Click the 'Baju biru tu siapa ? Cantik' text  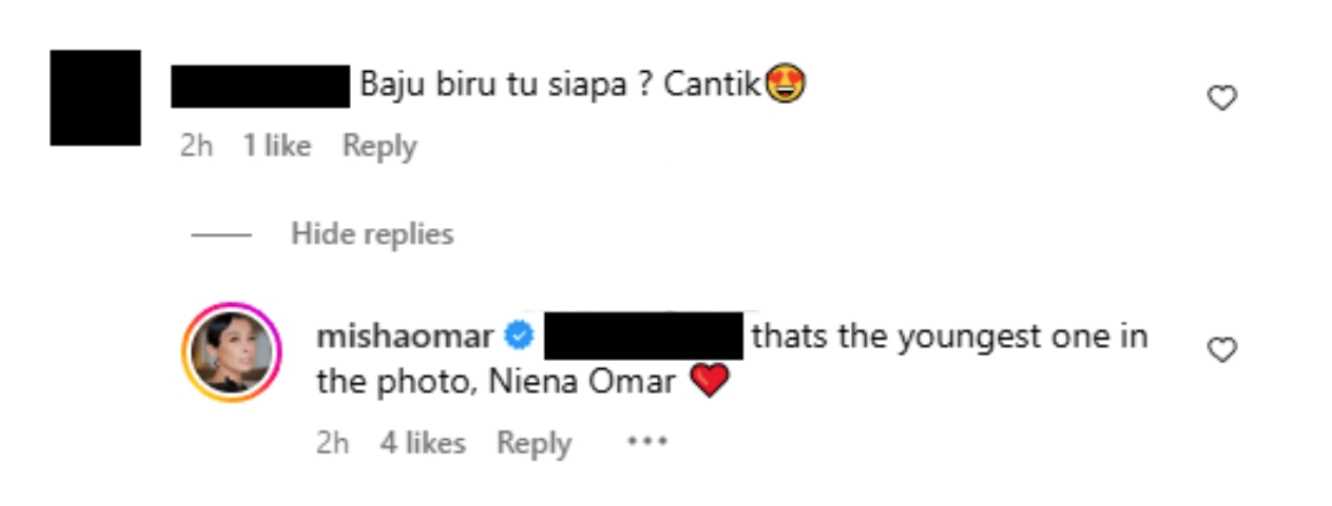tap(560, 85)
